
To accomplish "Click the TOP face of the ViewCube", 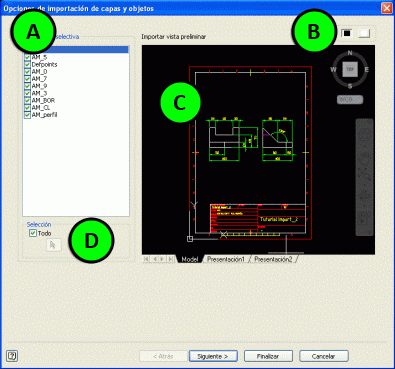I will (x=350, y=69).
